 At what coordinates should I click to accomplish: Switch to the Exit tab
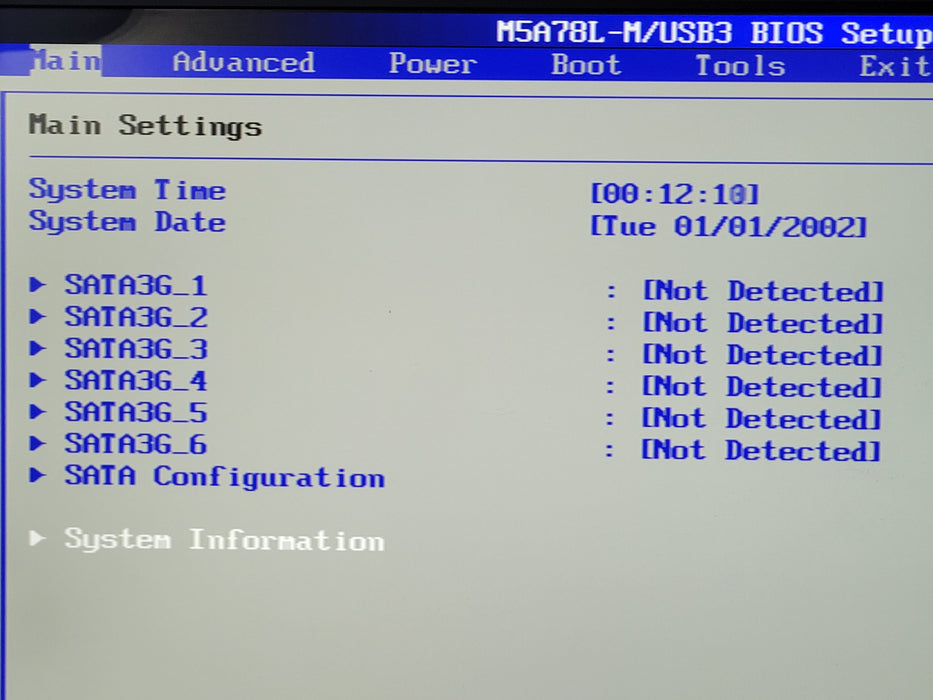(x=895, y=65)
